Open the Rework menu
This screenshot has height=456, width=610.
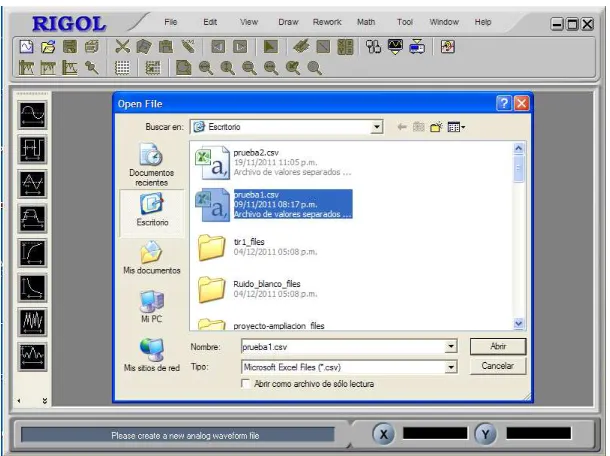click(327, 22)
